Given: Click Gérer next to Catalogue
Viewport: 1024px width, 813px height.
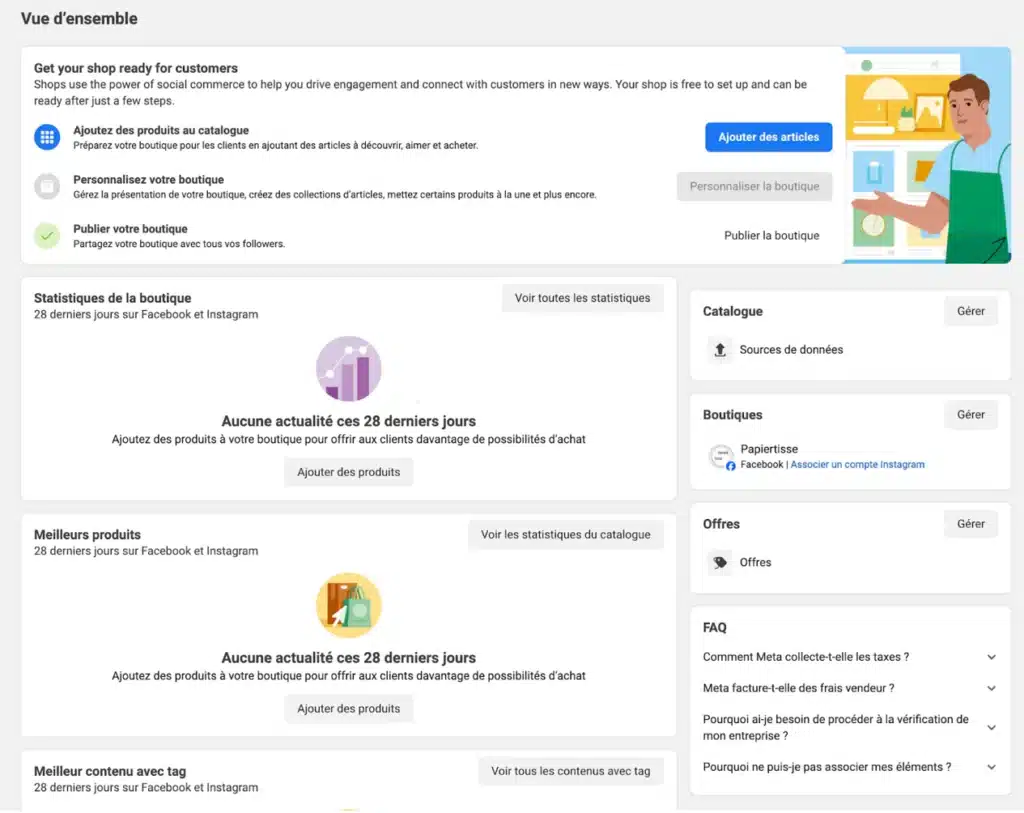Looking at the screenshot, I should click(970, 311).
